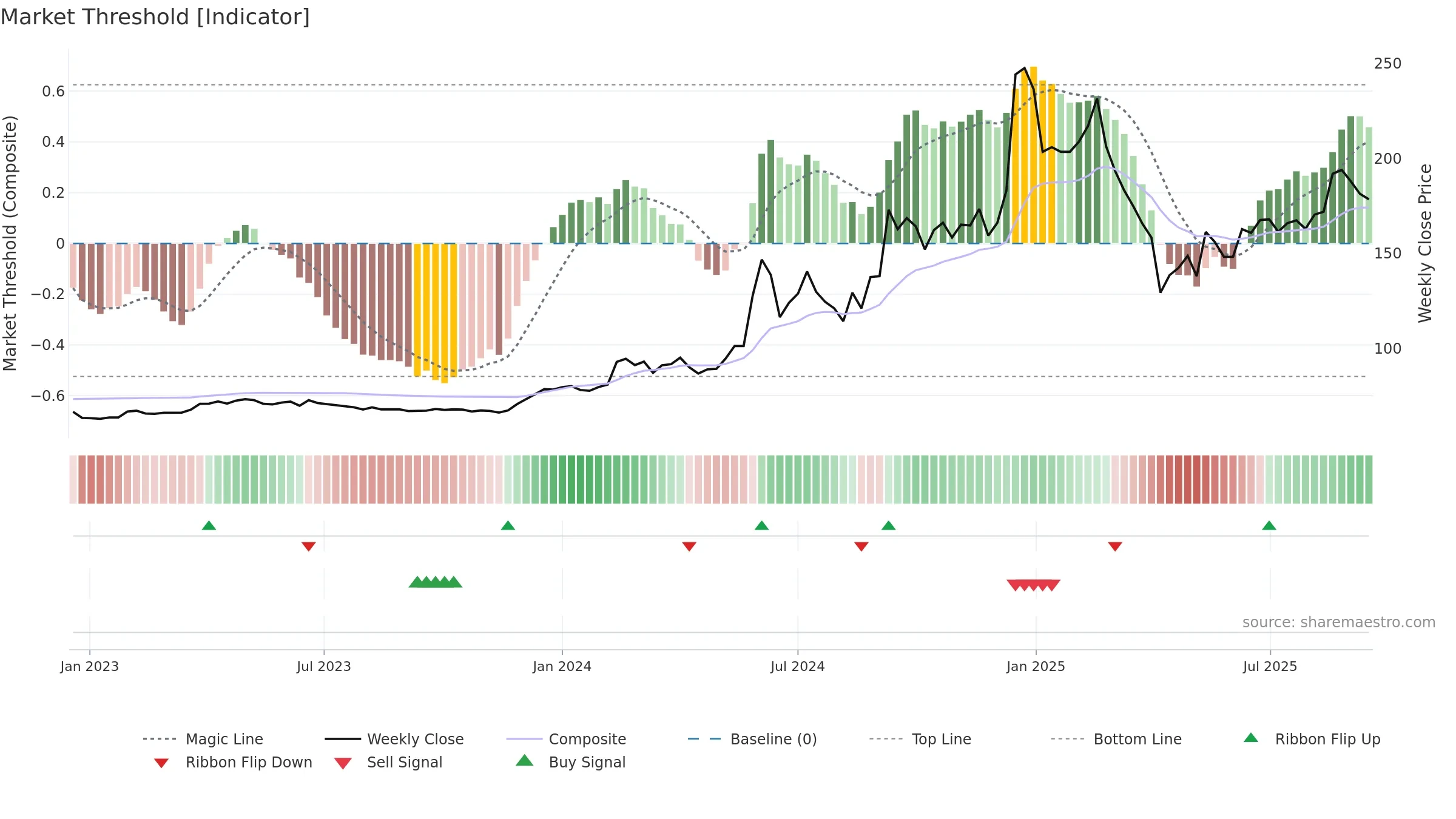Click the first ribbon flip up marker near April 2023

point(209,525)
